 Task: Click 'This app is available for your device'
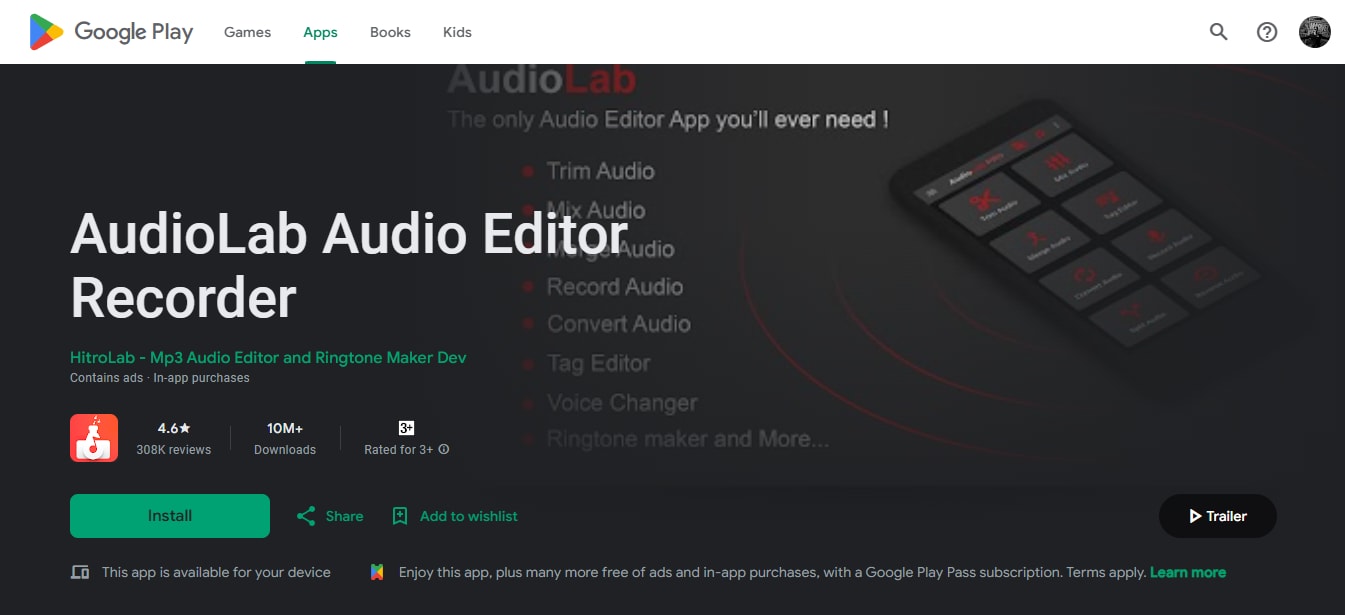click(216, 572)
